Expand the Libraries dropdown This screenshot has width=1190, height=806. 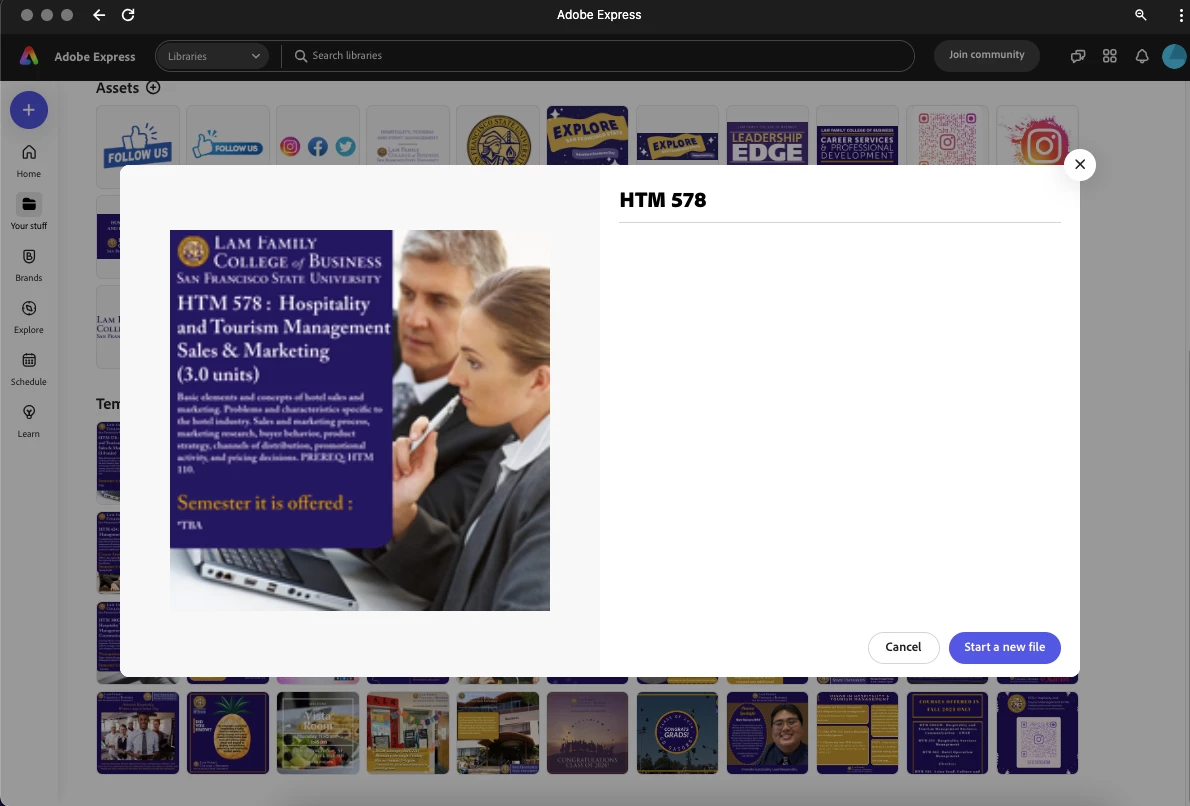(x=212, y=56)
